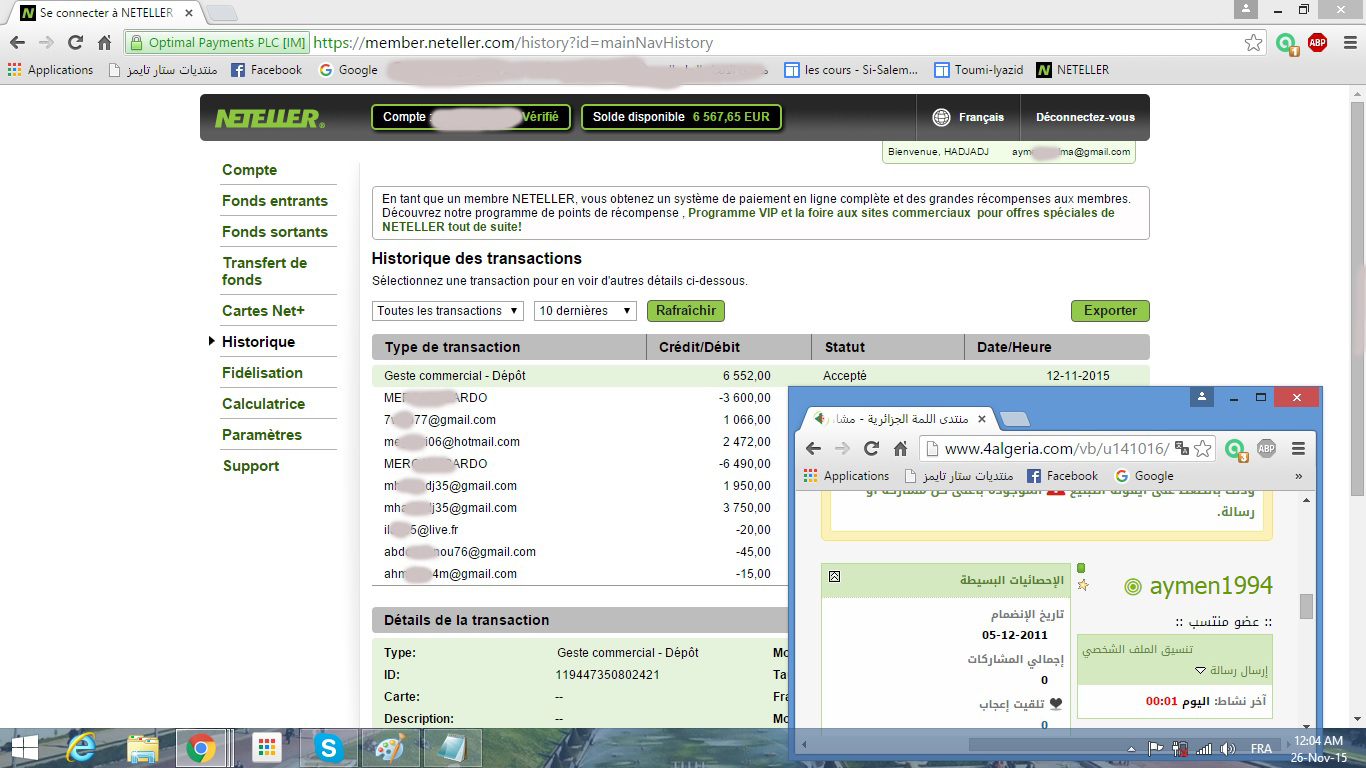The height and width of the screenshot is (768, 1366).
Task: Go to Cartes Net+ section
Action: point(263,311)
